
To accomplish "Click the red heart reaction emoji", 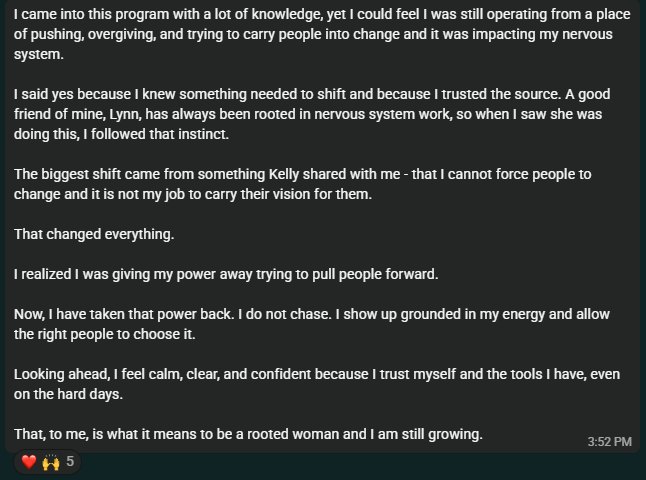I will [29, 462].
